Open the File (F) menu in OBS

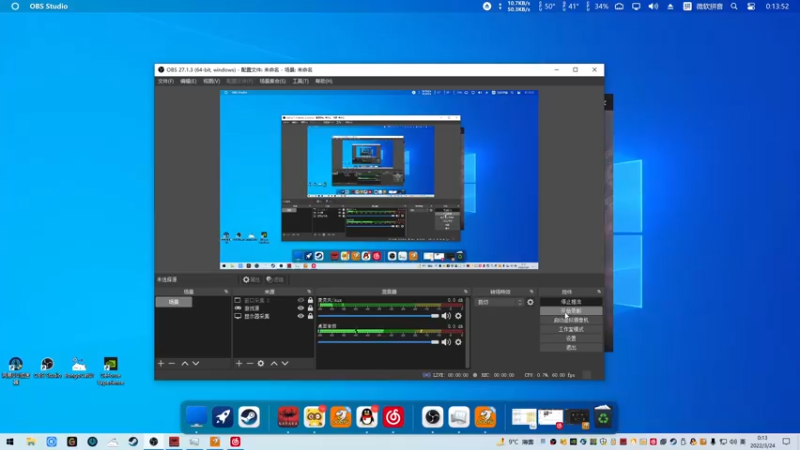pos(165,81)
